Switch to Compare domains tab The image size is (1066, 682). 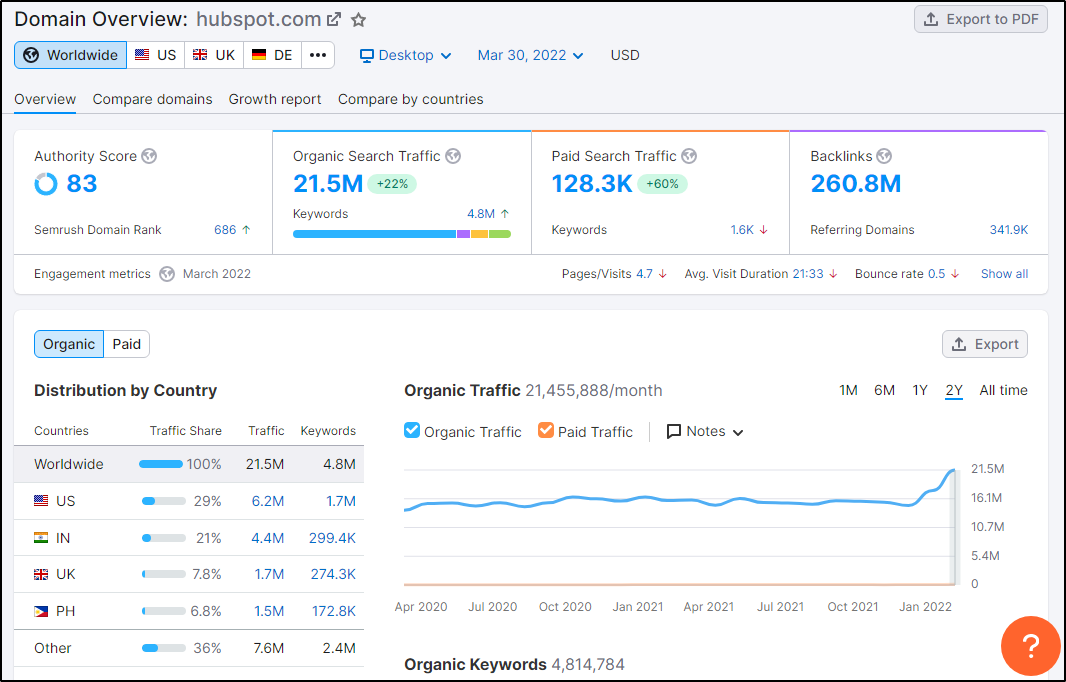tap(152, 99)
